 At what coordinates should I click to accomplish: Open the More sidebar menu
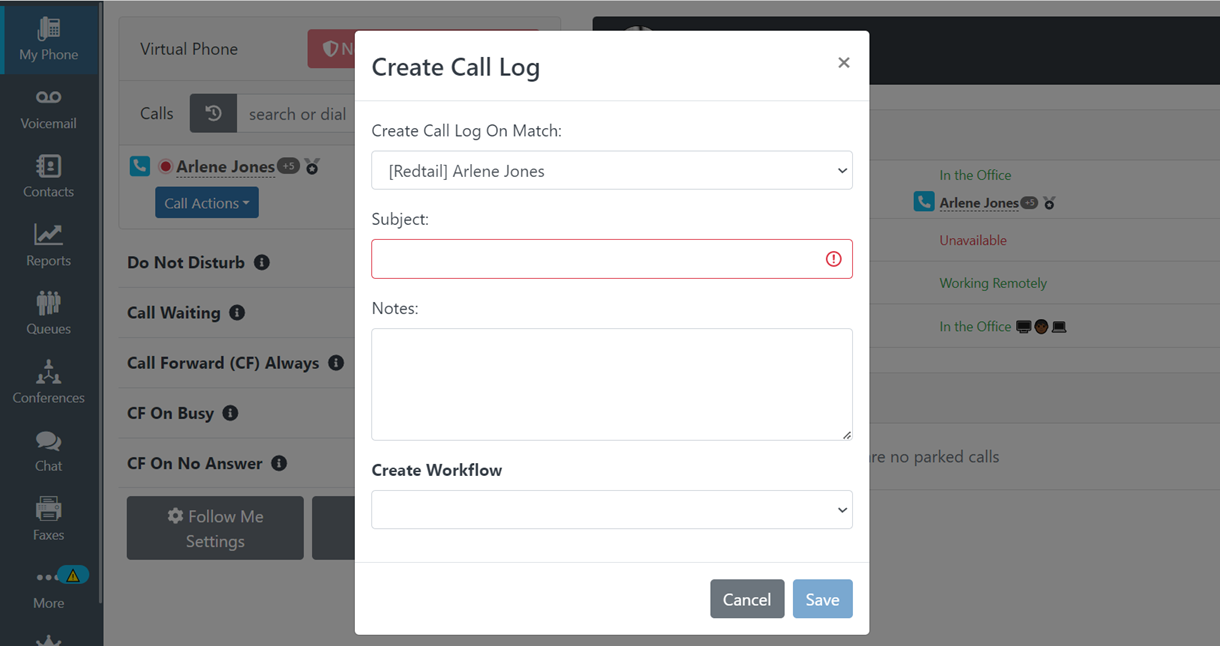point(48,588)
